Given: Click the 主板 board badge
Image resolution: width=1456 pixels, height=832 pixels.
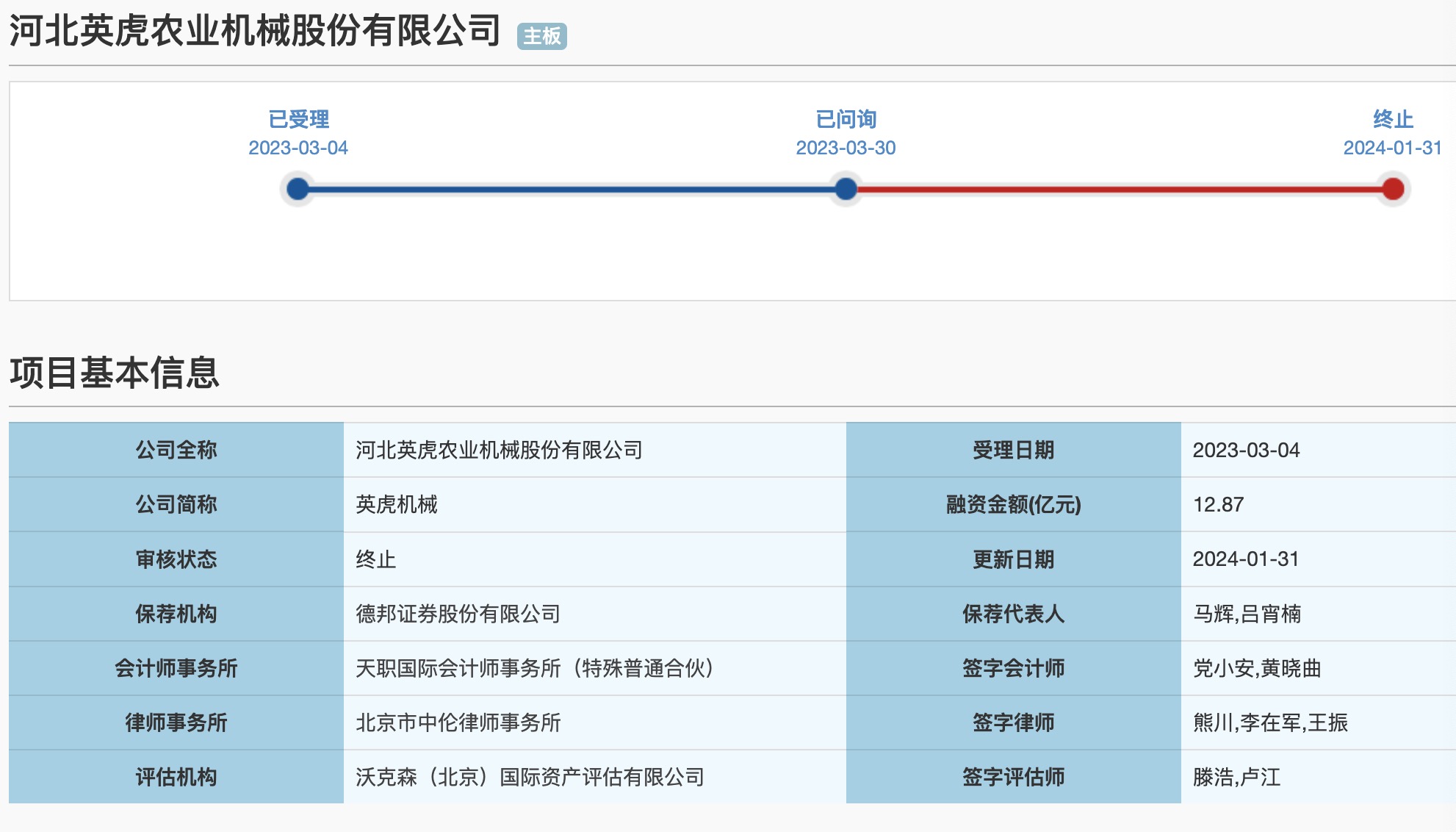Looking at the screenshot, I should click(x=541, y=36).
